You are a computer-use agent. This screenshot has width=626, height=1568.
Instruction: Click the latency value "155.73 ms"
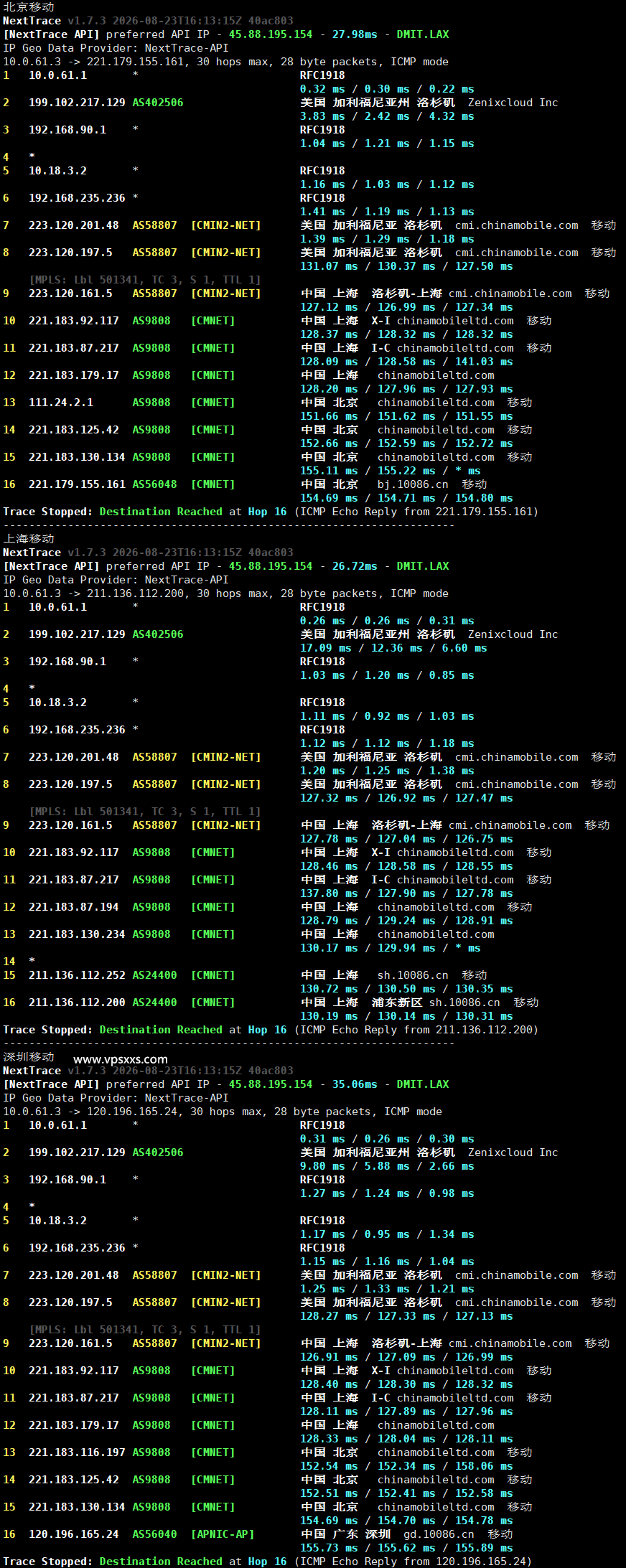(329, 1548)
